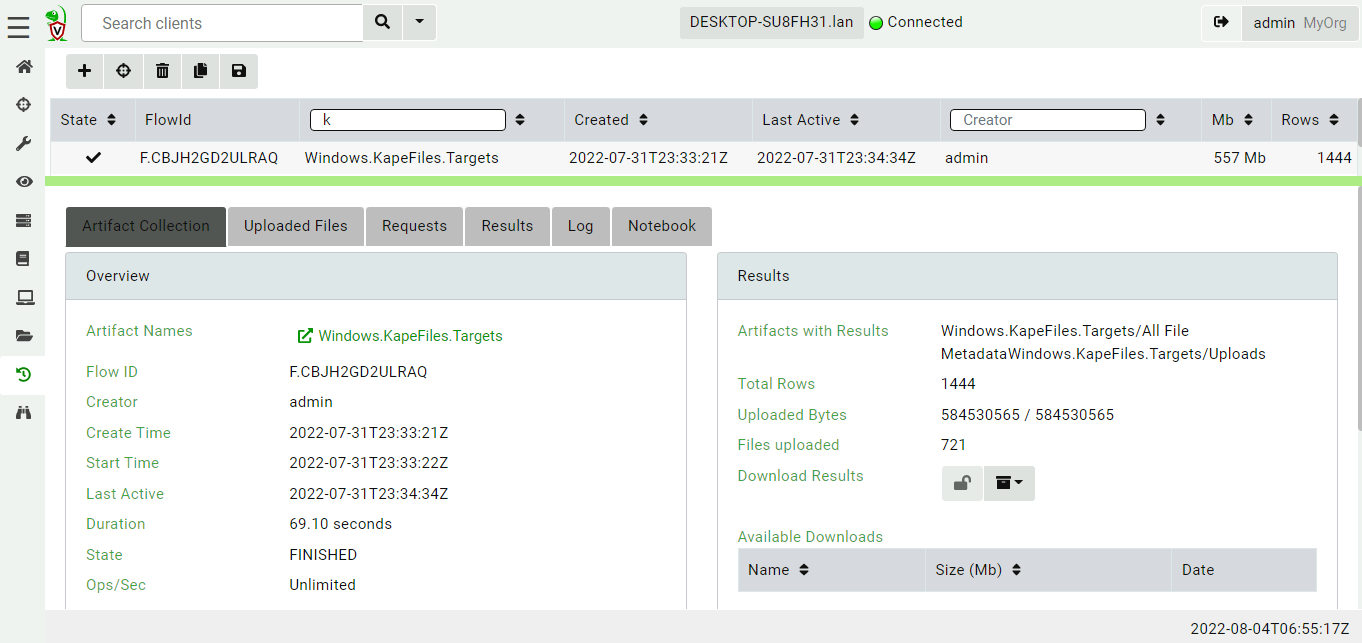Delete the selected collection via trash icon
Viewport: 1362px width, 643px height.
point(161,71)
